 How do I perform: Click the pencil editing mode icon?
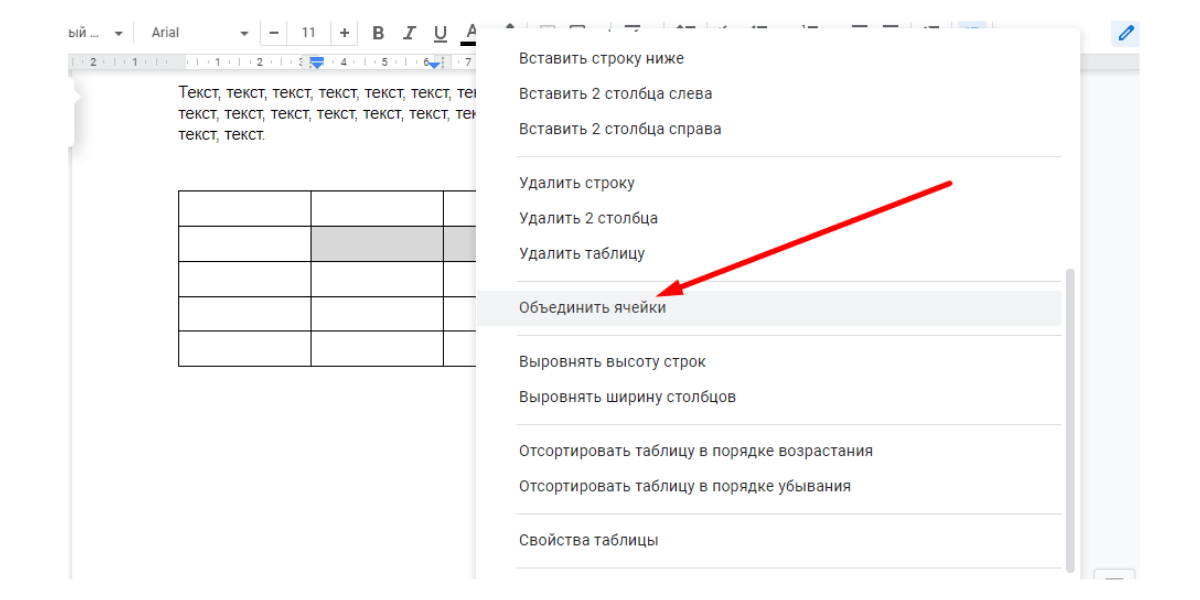pyautogui.click(x=1126, y=33)
